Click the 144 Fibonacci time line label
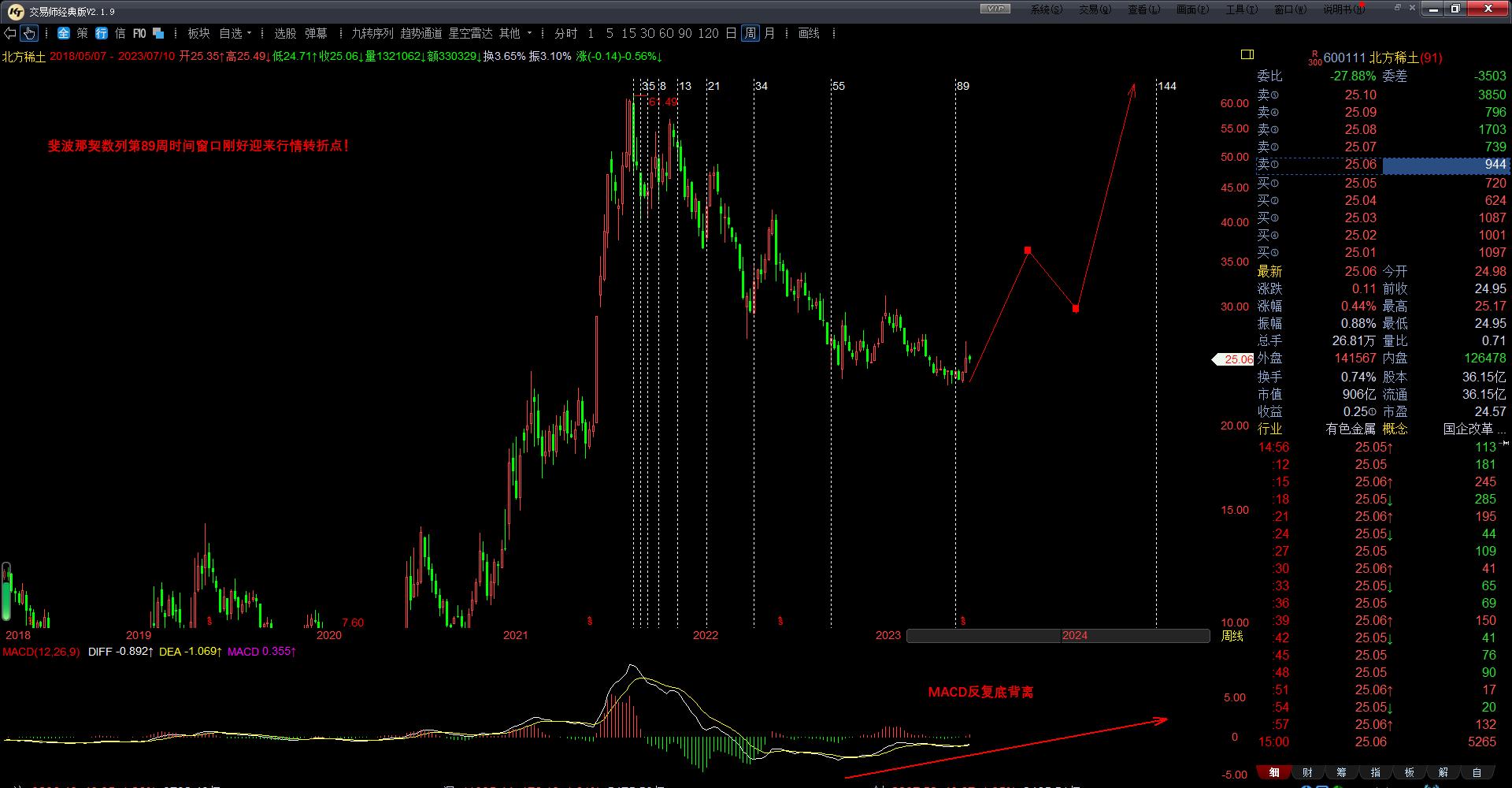Image resolution: width=1512 pixels, height=788 pixels. point(1167,86)
